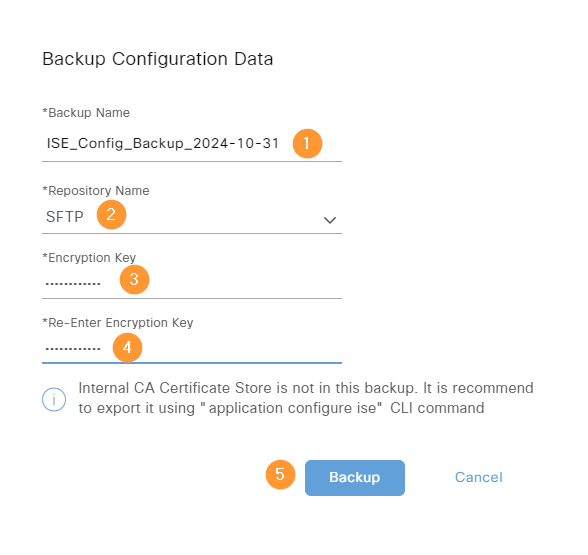Expand the Repository Name dropdown chevron
The image size is (588, 555).
[x=330, y=220]
